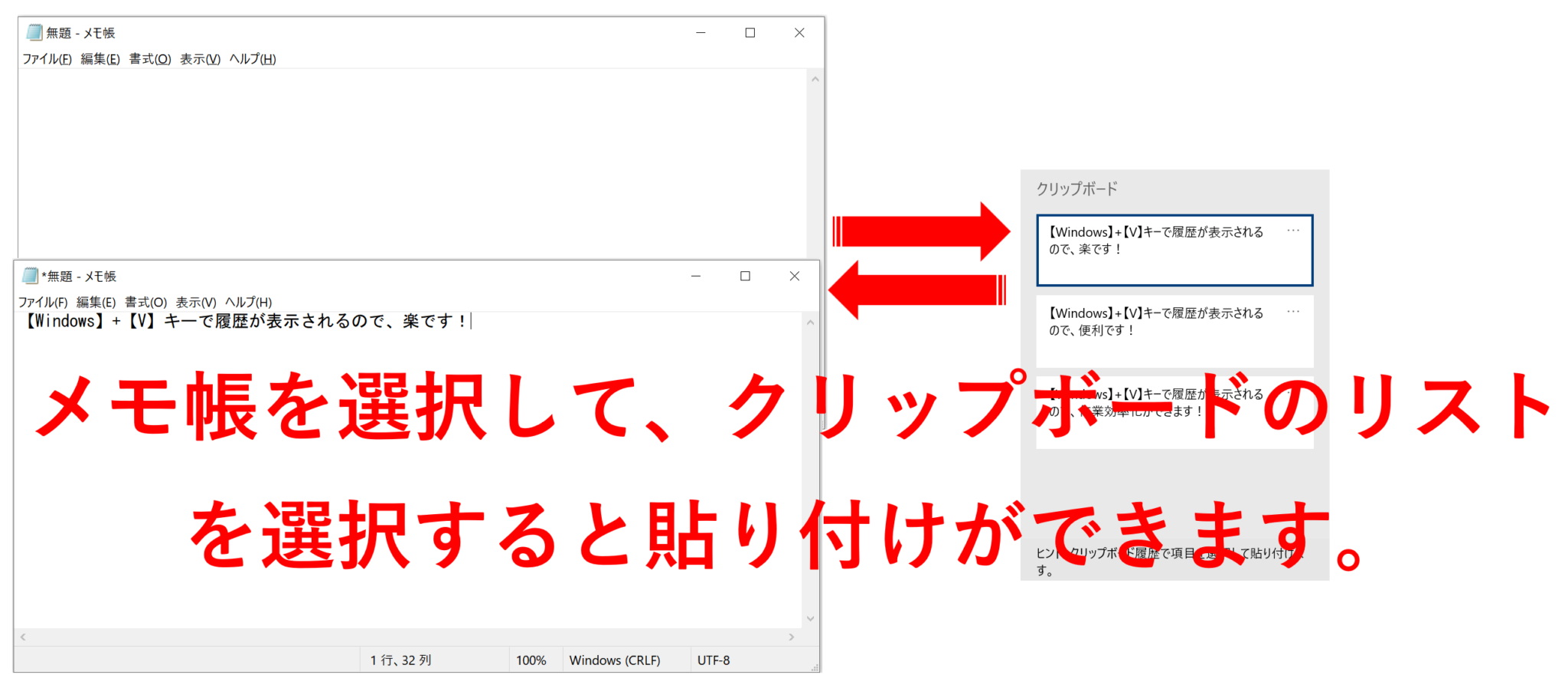Click the 'Windows (CRLF)' status bar entry
The height and width of the screenshot is (688, 1568).
coord(615,660)
